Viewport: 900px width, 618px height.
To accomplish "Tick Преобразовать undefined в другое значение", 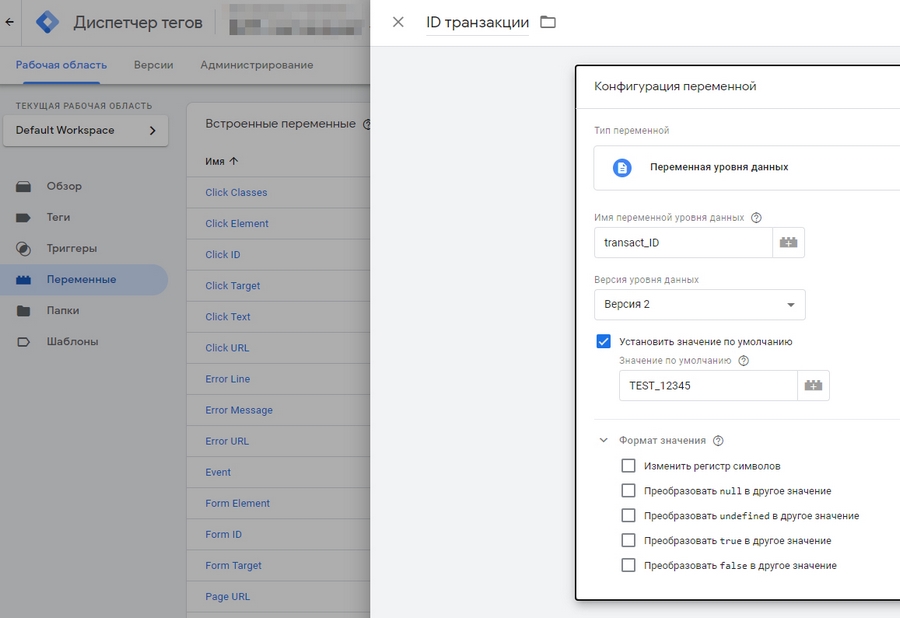I will click(628, 516).
